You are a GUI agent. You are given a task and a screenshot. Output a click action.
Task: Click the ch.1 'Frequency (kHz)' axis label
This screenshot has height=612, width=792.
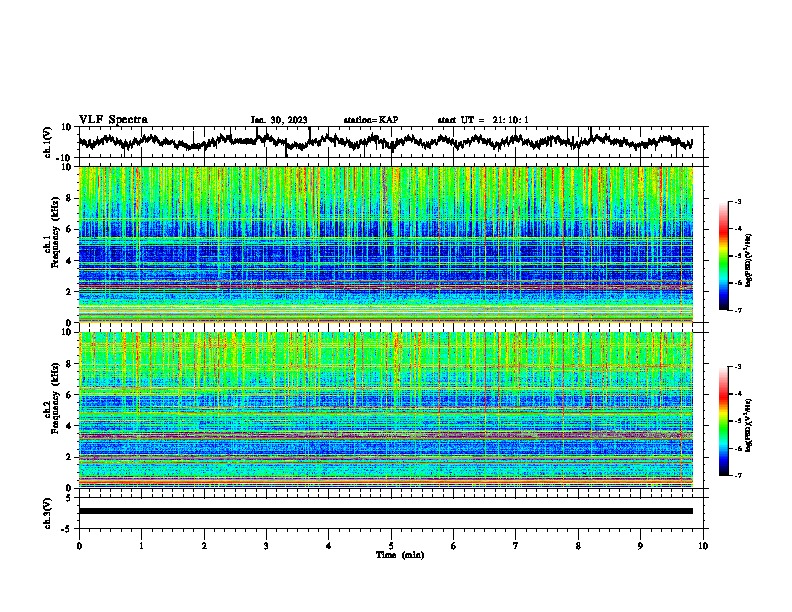pyautogui.click(x=55, y=232)
